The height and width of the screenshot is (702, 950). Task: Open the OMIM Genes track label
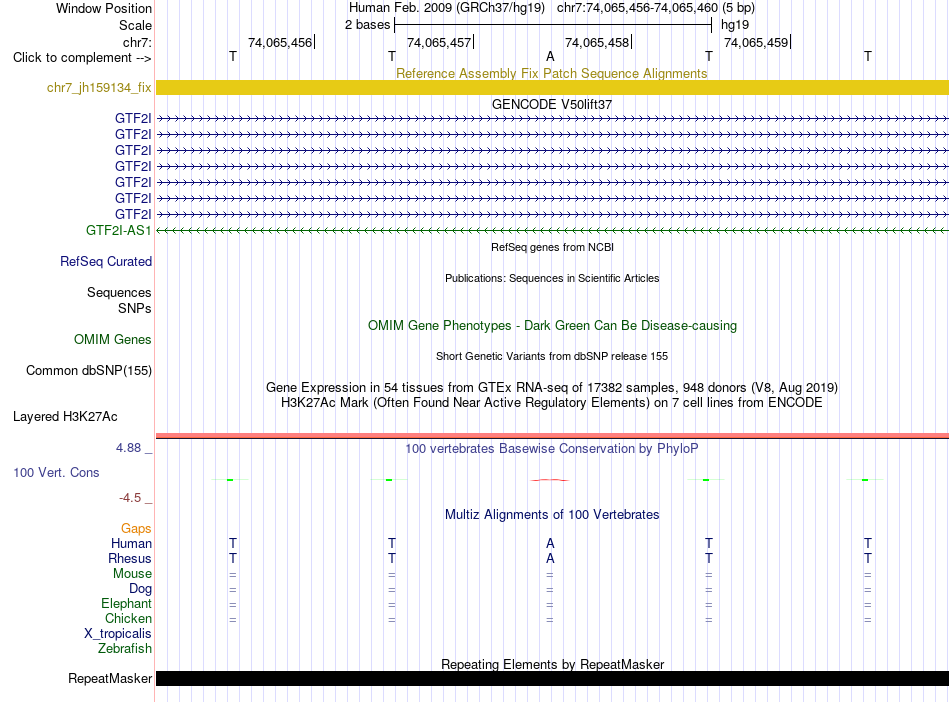coord(112,339)
